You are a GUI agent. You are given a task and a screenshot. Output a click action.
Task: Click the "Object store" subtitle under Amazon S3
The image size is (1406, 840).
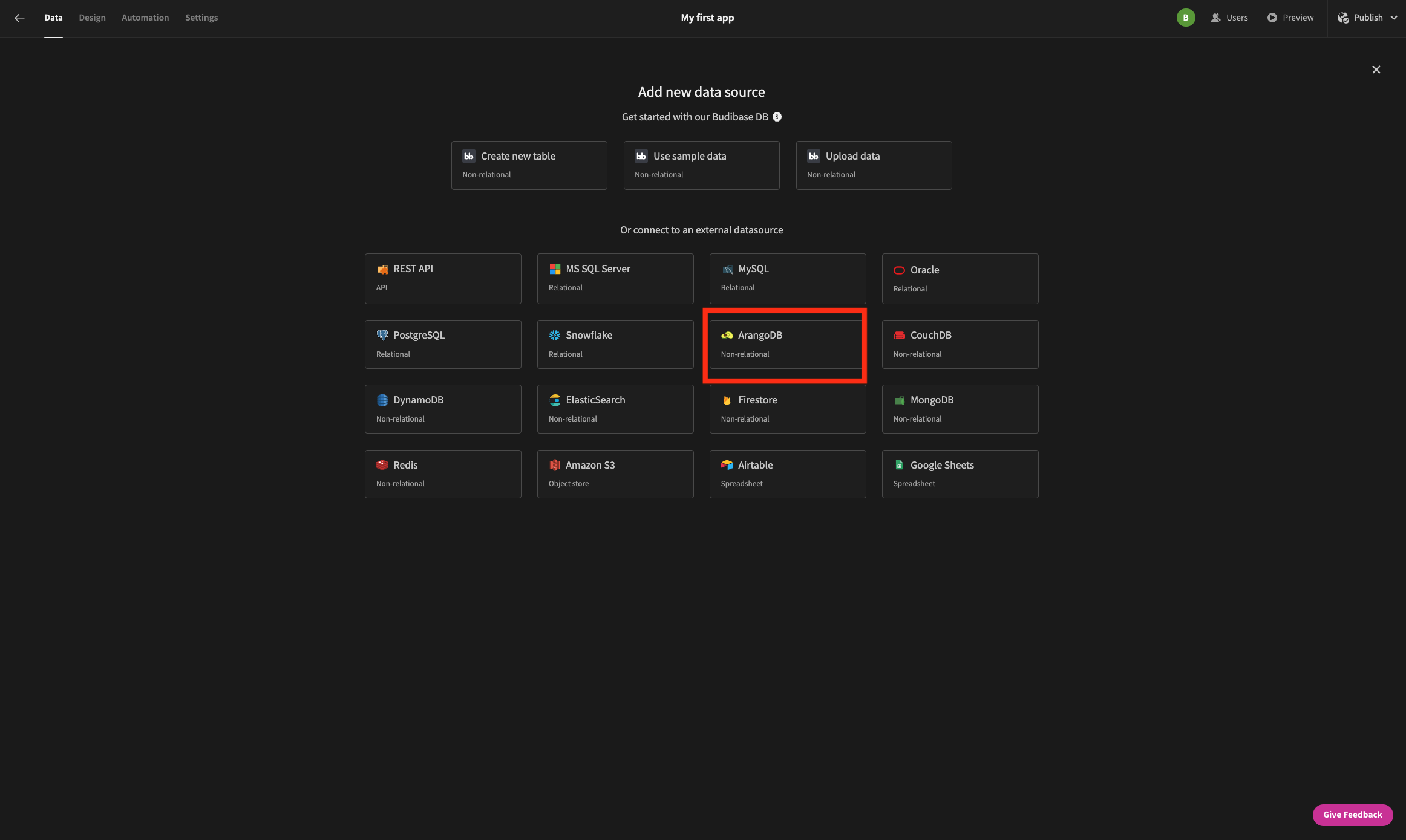[569, 484]
